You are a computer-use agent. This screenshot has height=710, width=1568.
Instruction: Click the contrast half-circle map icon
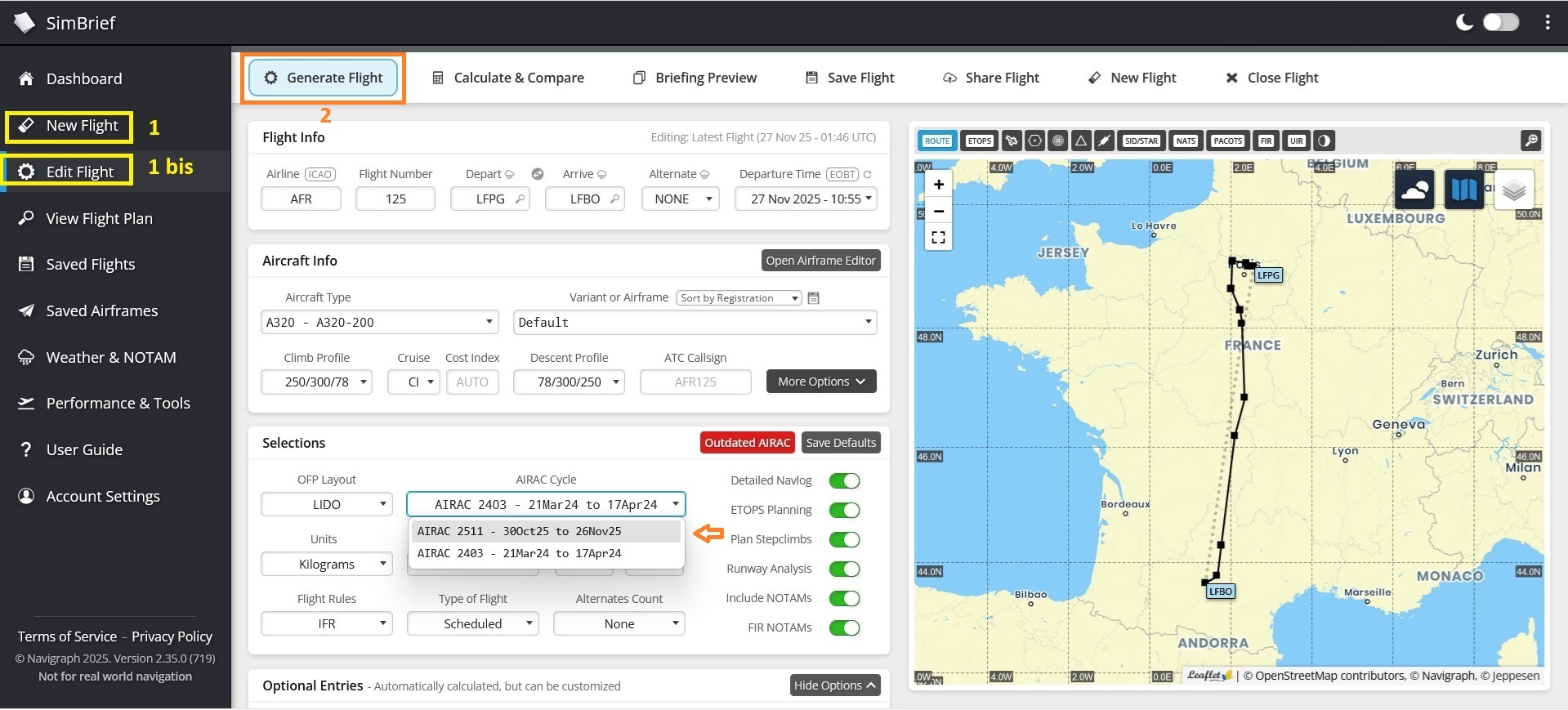[x=1324, y=141]
